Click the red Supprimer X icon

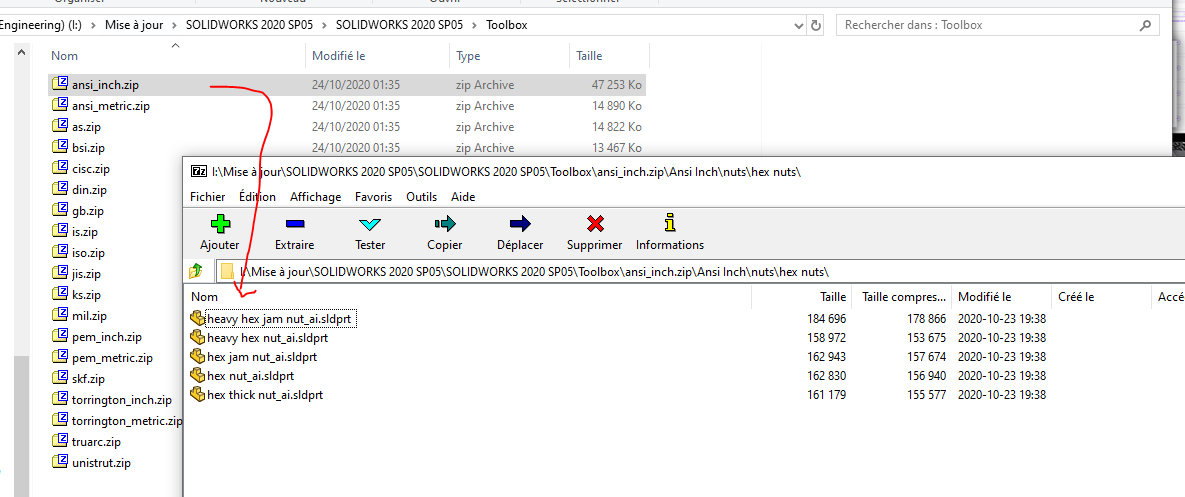[x=595, y=224]
